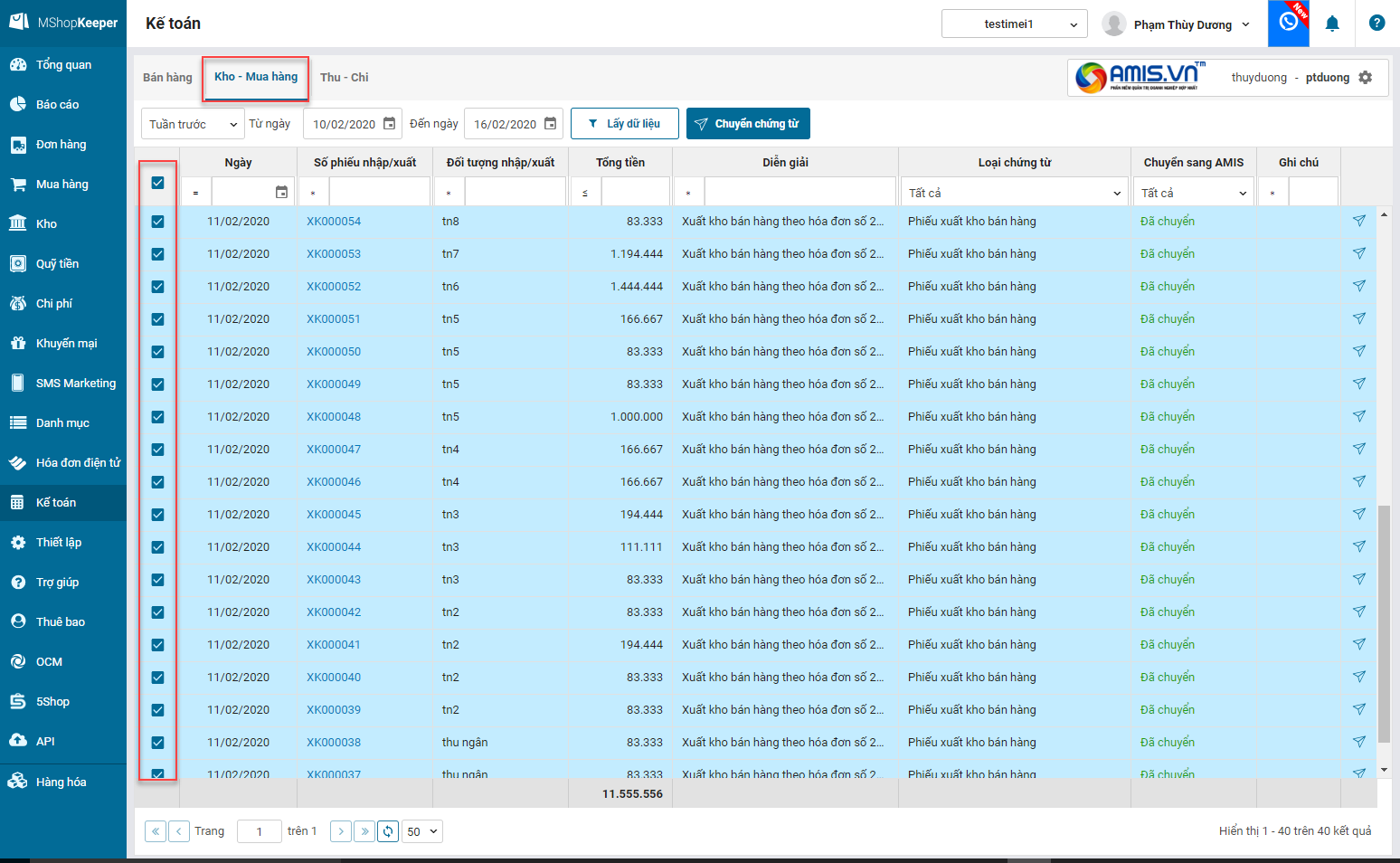Switch to the Bán hàng tab
1400x863 pixels.
167,78
